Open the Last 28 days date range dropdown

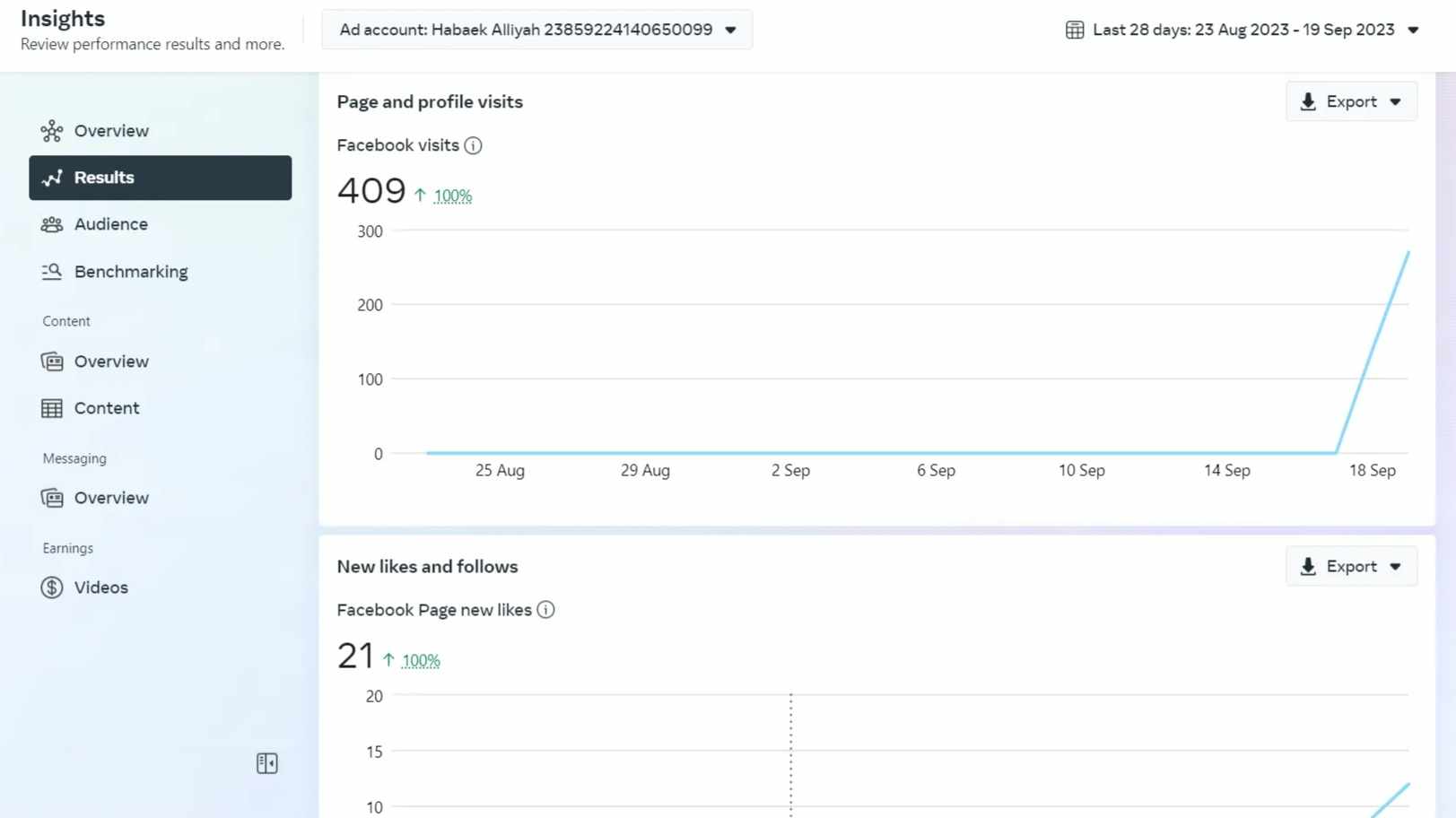pos(1242,30)
